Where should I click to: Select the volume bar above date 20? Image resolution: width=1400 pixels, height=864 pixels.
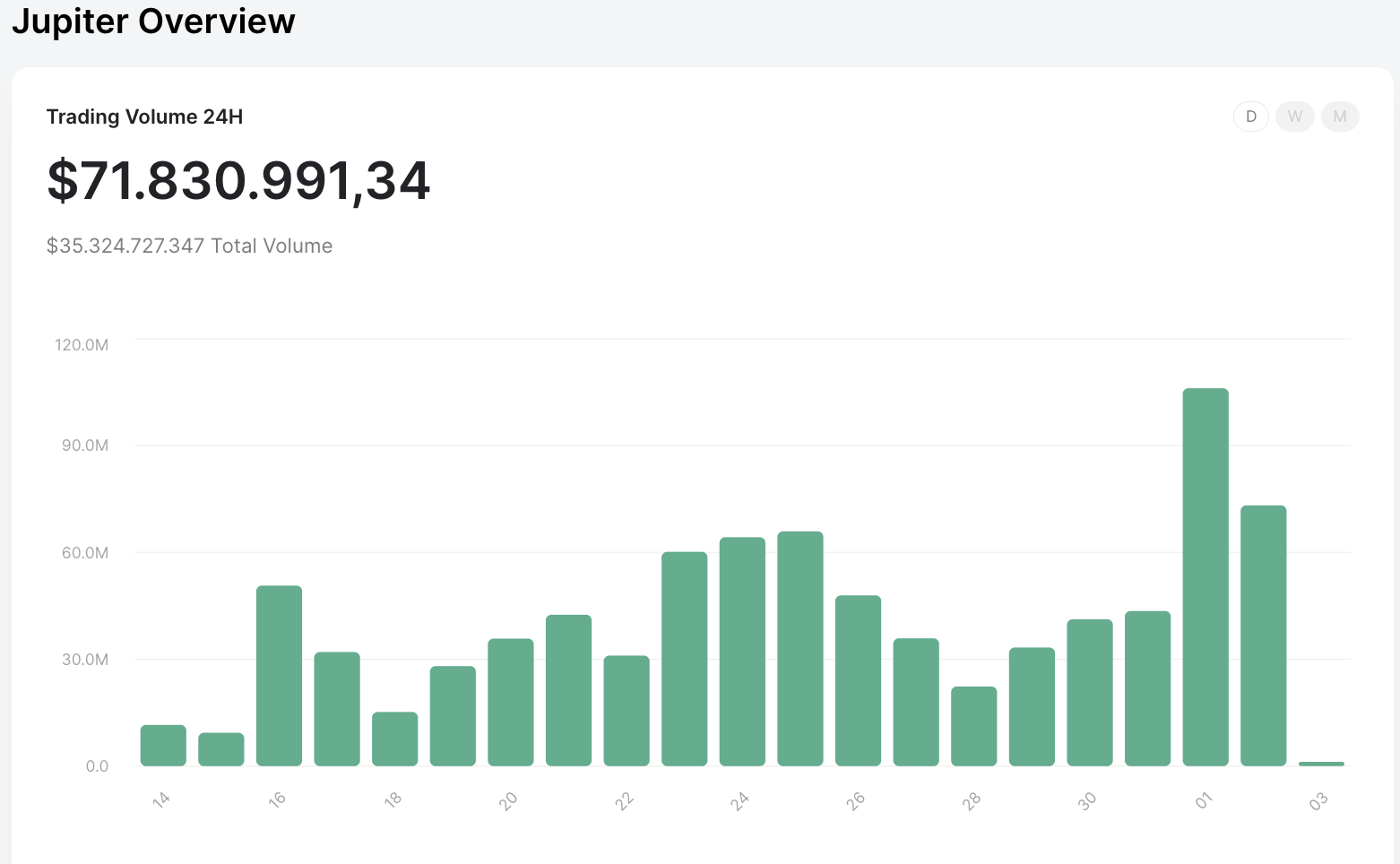click(511, 703)
